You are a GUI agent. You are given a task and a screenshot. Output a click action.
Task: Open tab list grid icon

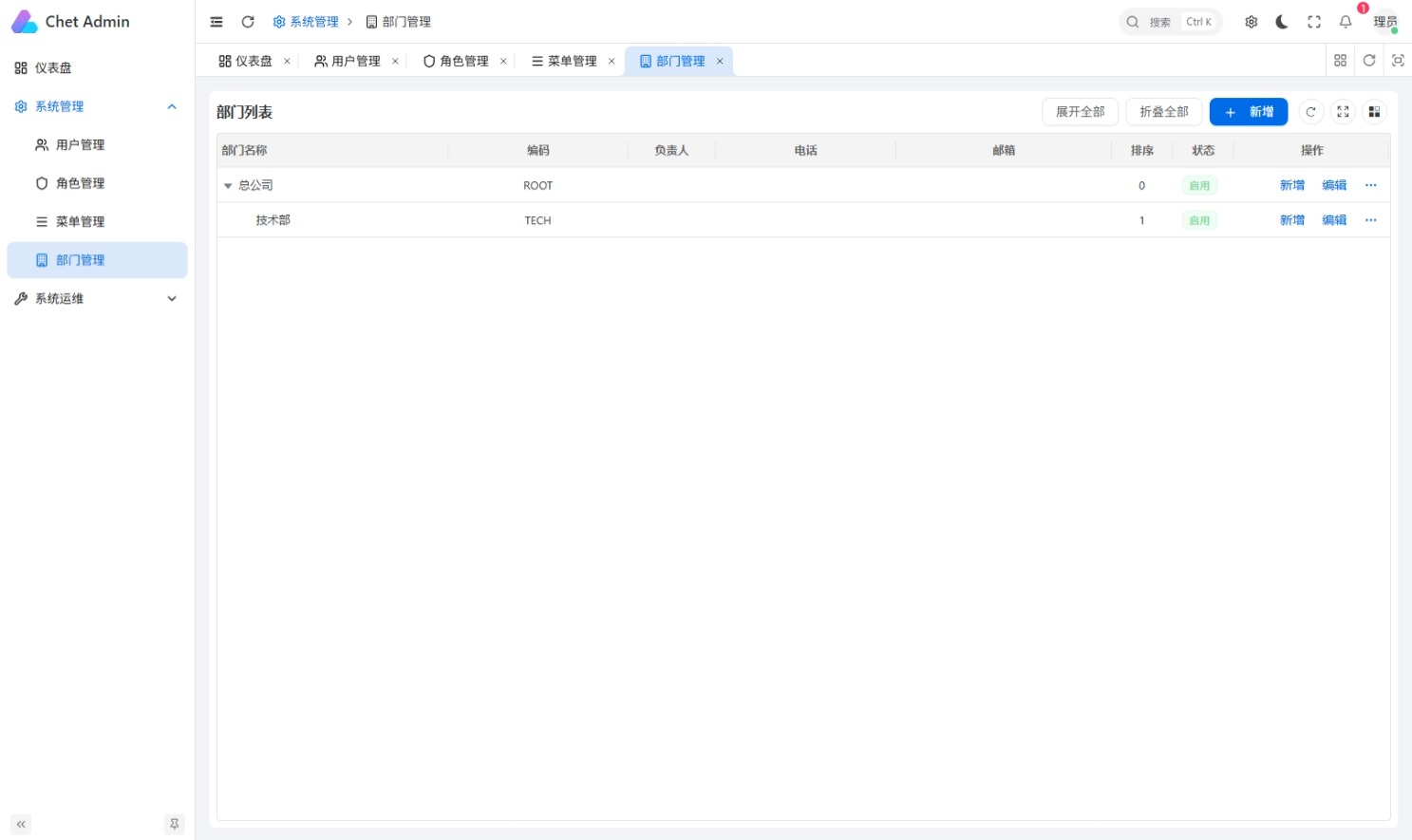[x=1341, y=61]
